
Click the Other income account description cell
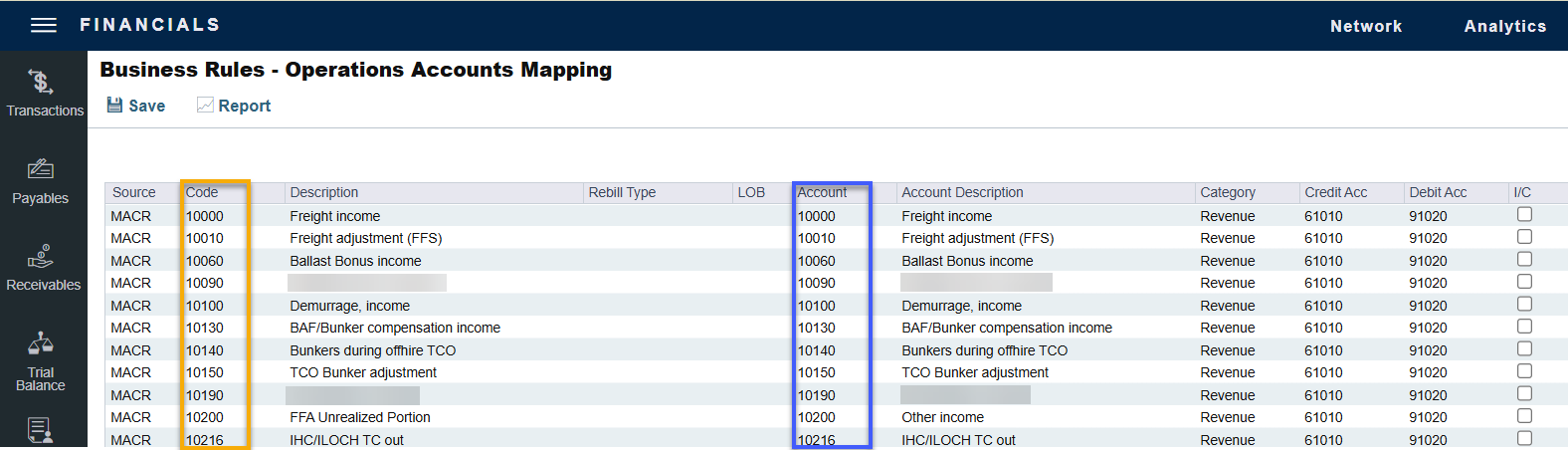coord(942,417)
